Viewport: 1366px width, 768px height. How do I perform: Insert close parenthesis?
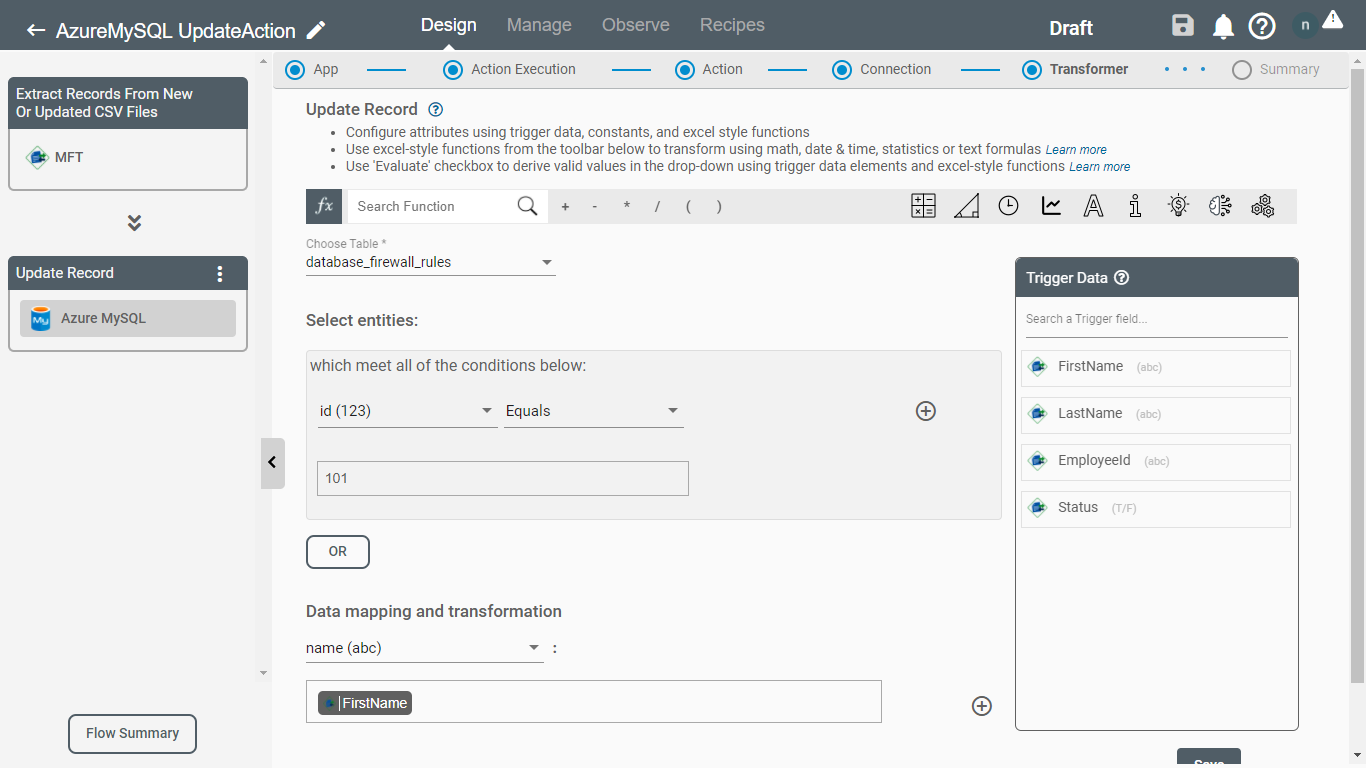719,207
